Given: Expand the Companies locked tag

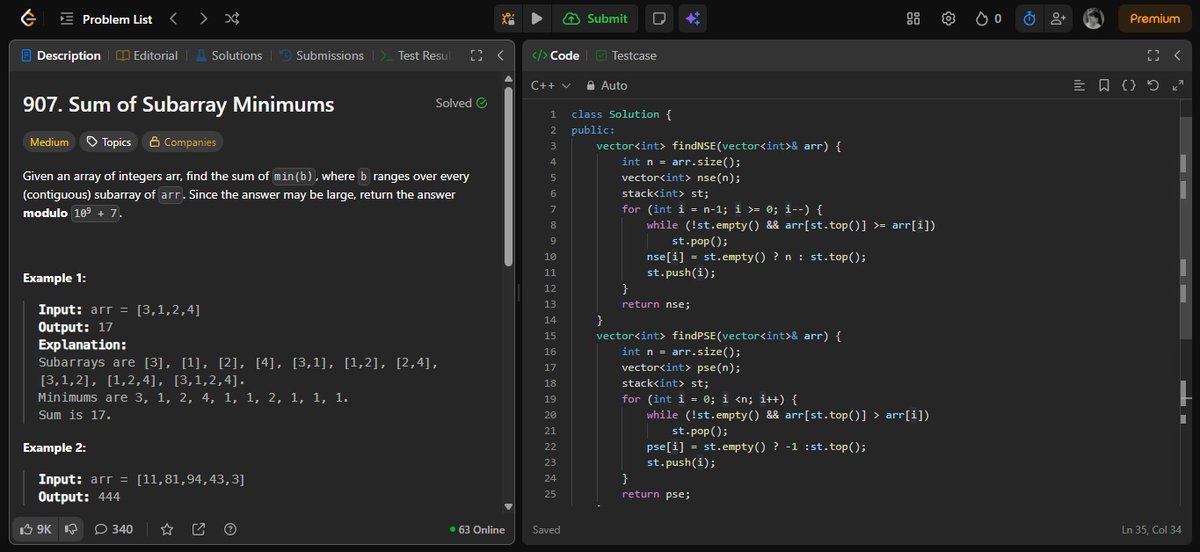Looking at the screenshot, I should [182, 142].
